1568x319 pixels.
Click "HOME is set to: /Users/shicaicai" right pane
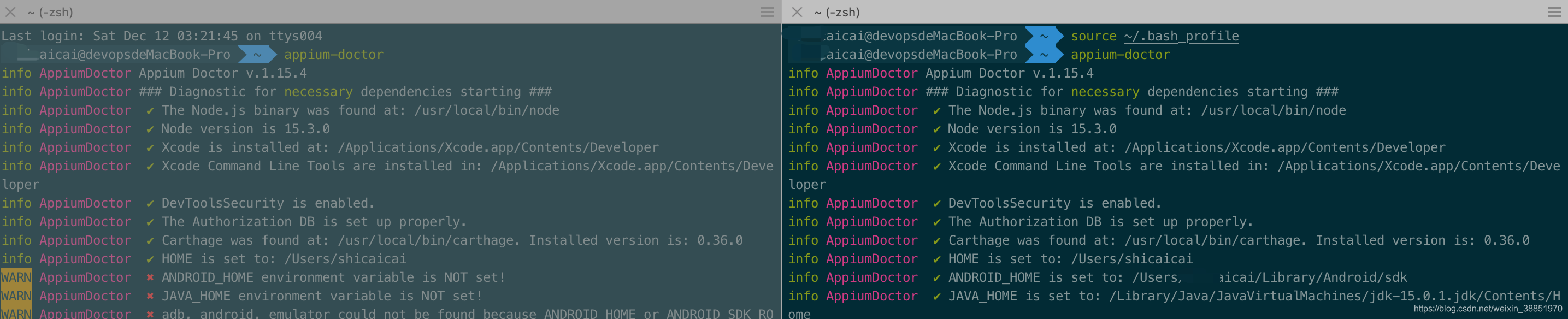(x=1071, y=259)
